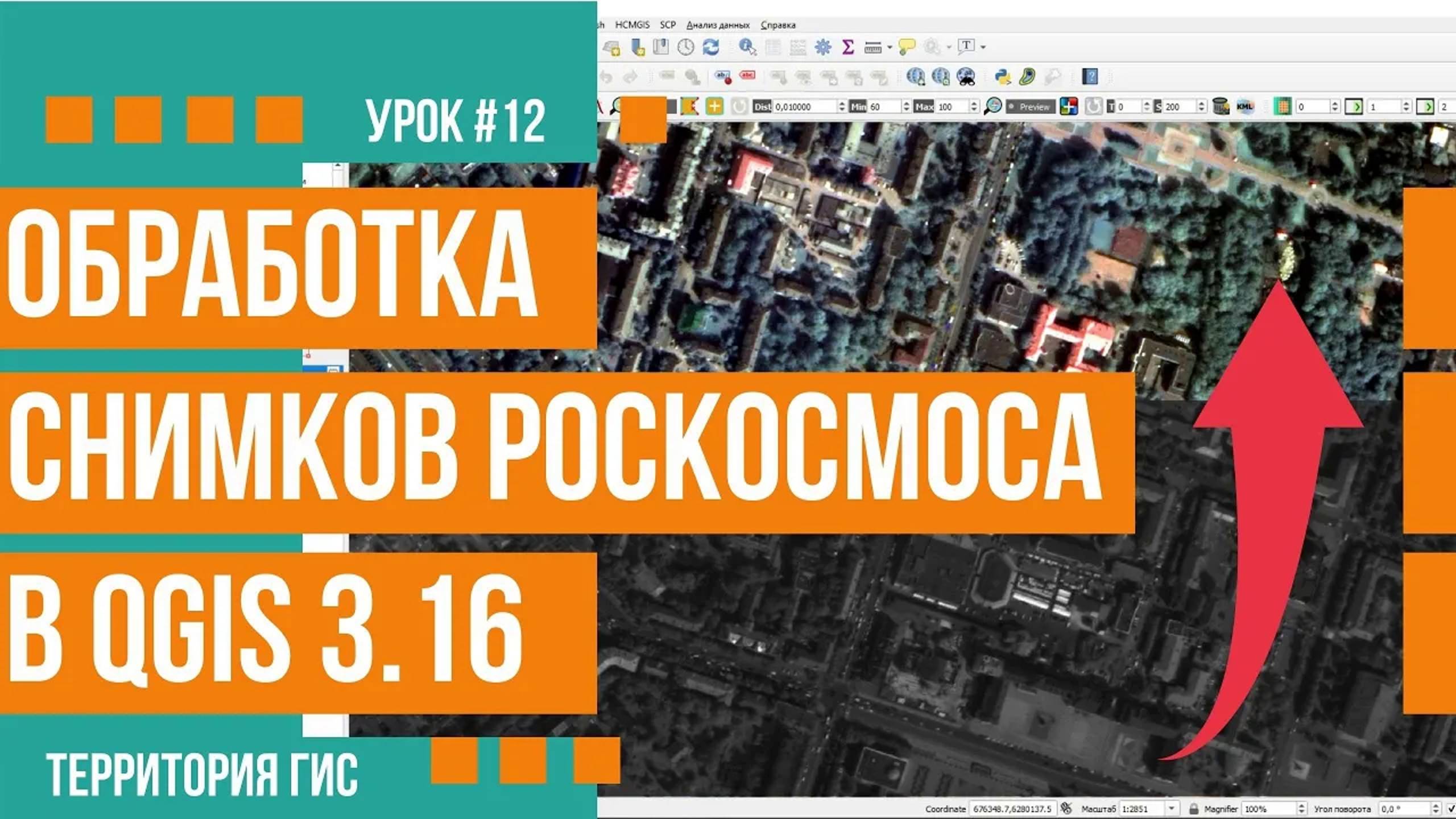The width and height of the screenshot is (1456, 819).
Task: Lock the scale with the padlock toggle
Action: 1194,809
